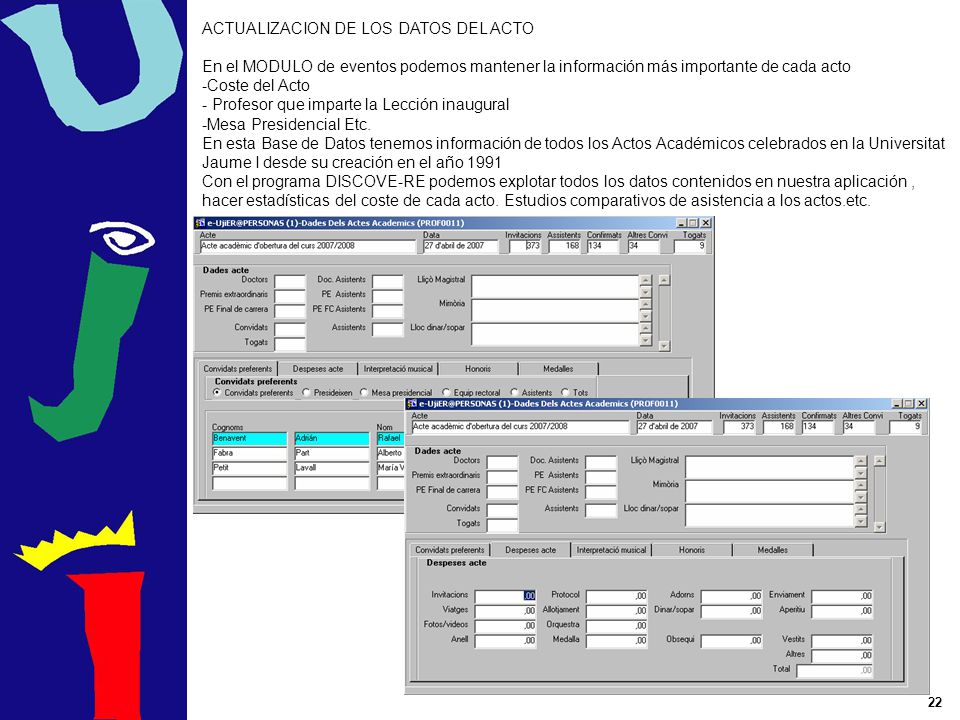Image resolution: width=960 pixels, height=720 pixels.
Task: Click up arrow of Mimòria box in front window
Action: click(x=861, y=485)
